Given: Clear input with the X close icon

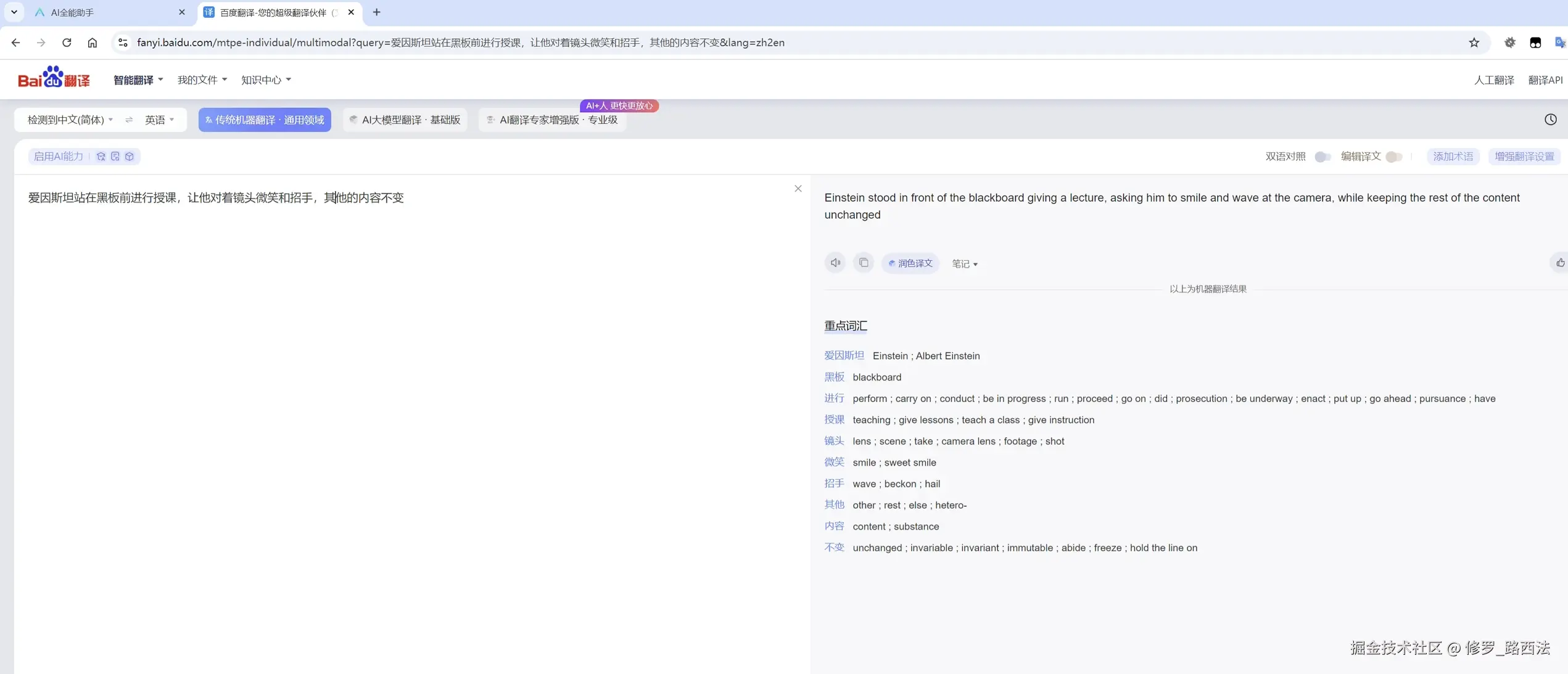Looking at the screenshot, I should [797, 188].
